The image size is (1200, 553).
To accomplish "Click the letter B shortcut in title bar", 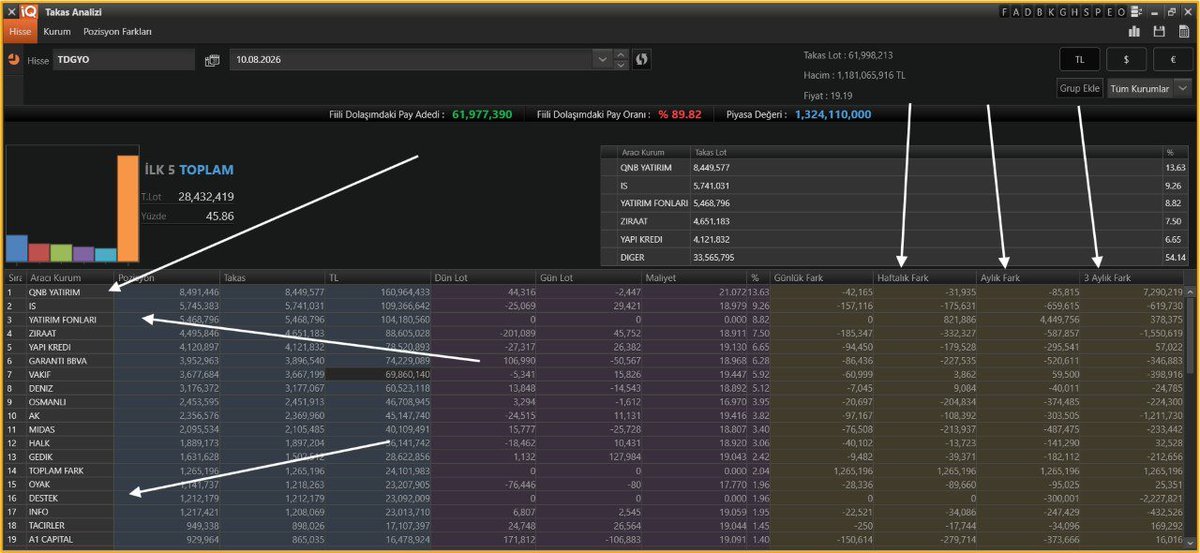I will click(1039, 12).
